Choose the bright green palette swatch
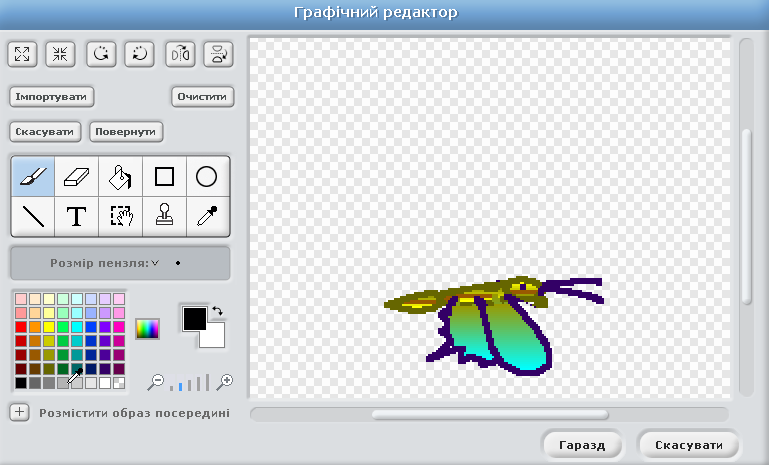 point(63,327)
